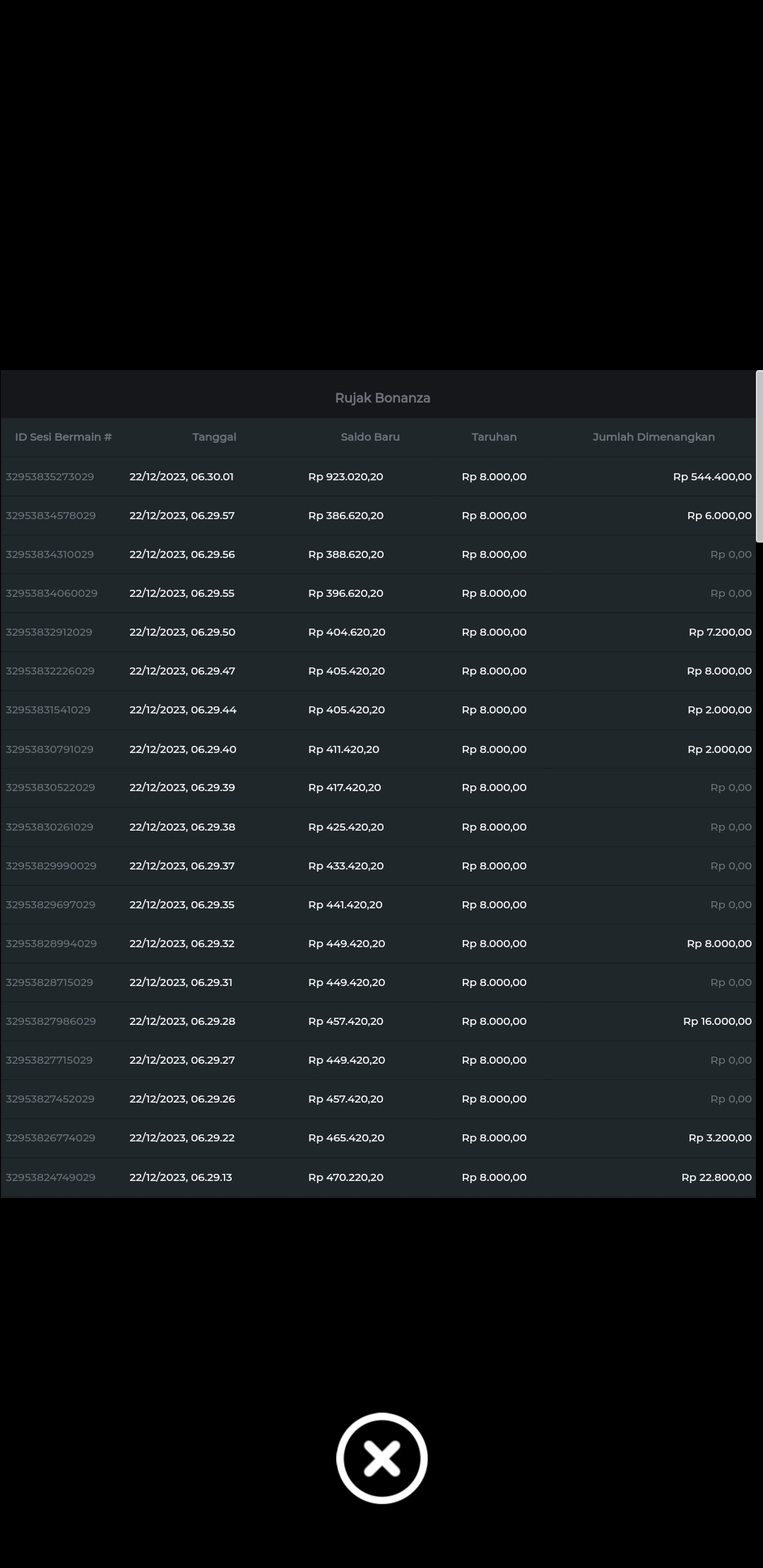Select the Taruhan column header
Image resolution: width=763 pixels, height=1568 pixels.
click(x=494, y=437)
